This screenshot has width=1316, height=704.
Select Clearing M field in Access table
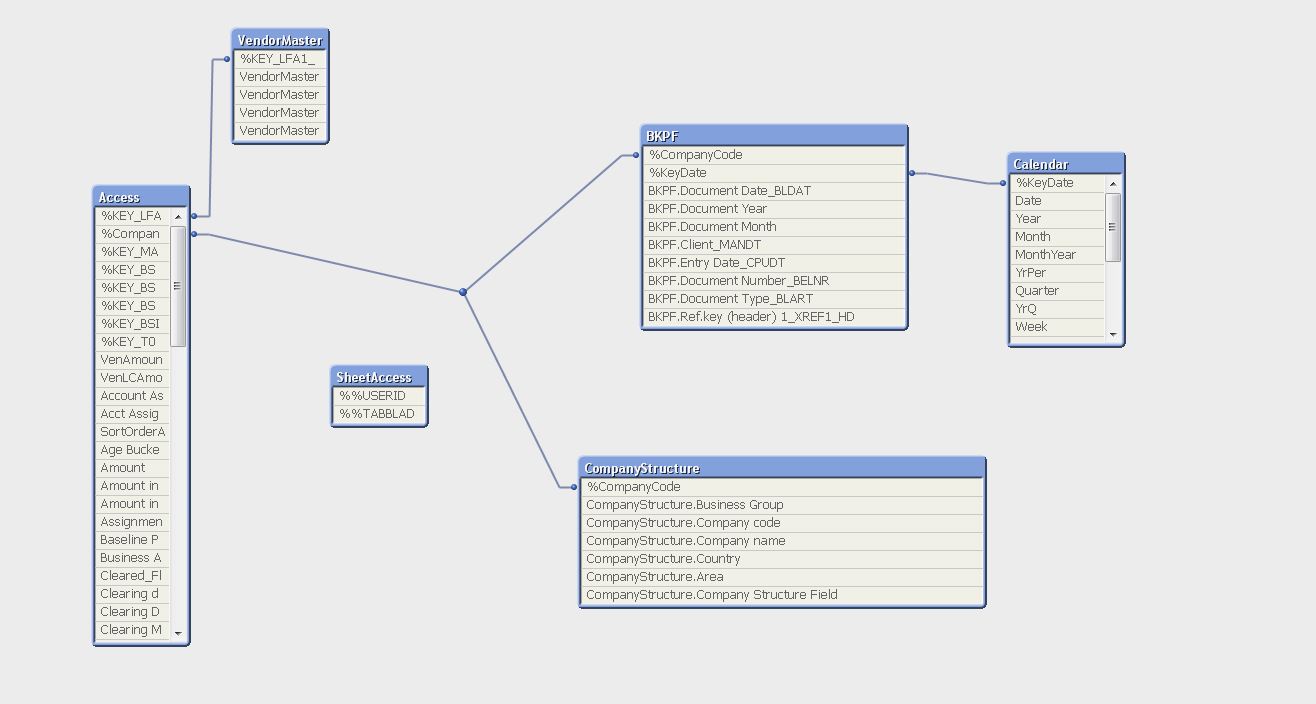(134, 630)
